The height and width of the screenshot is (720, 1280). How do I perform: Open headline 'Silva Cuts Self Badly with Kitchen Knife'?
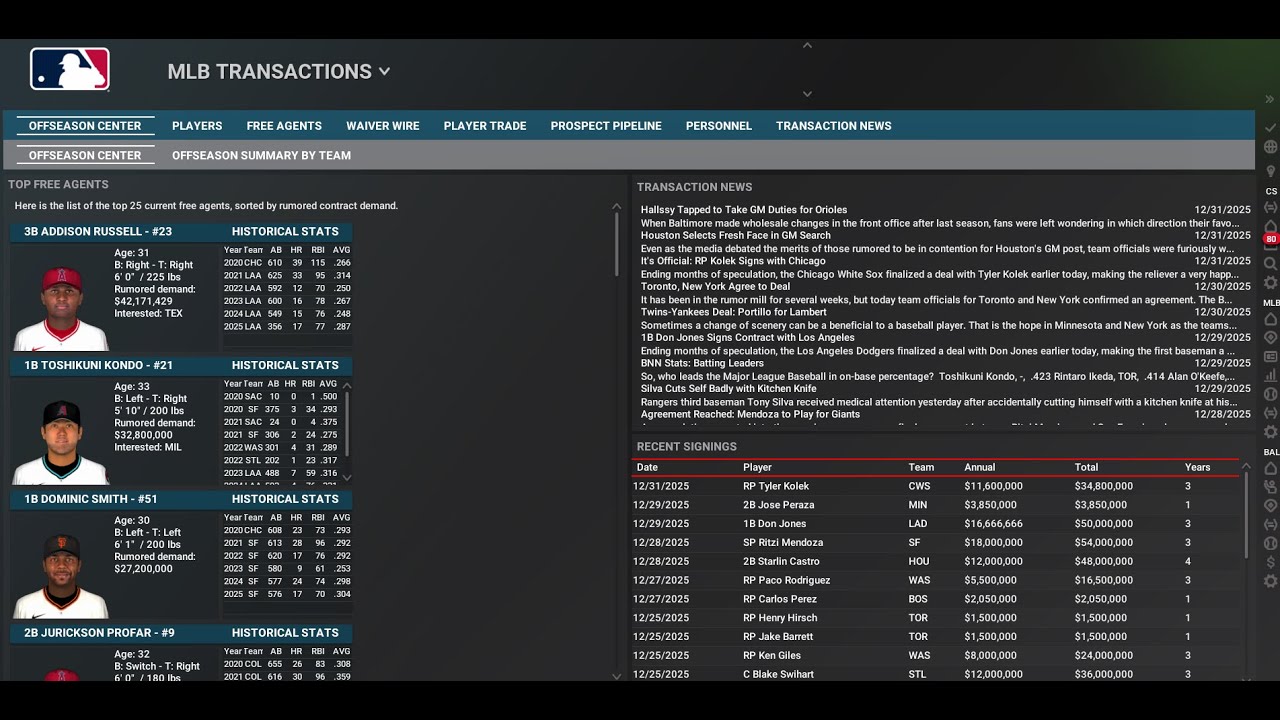(729, 389)
